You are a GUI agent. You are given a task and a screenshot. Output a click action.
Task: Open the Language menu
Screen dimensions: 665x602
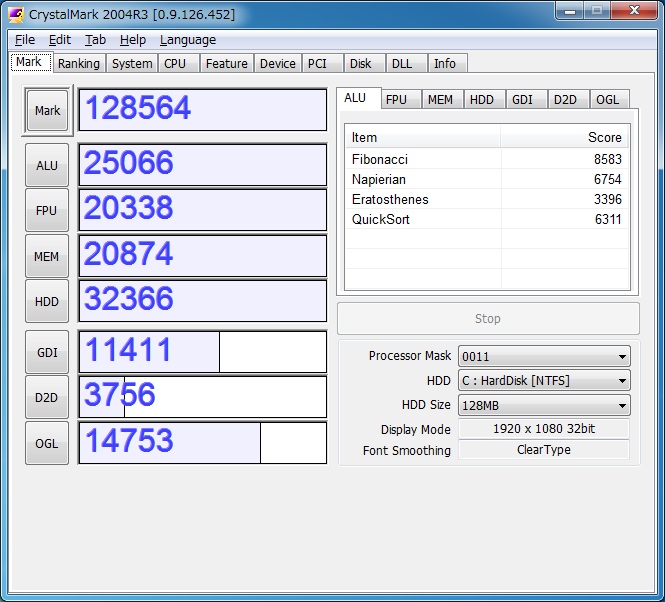point(187,40)
